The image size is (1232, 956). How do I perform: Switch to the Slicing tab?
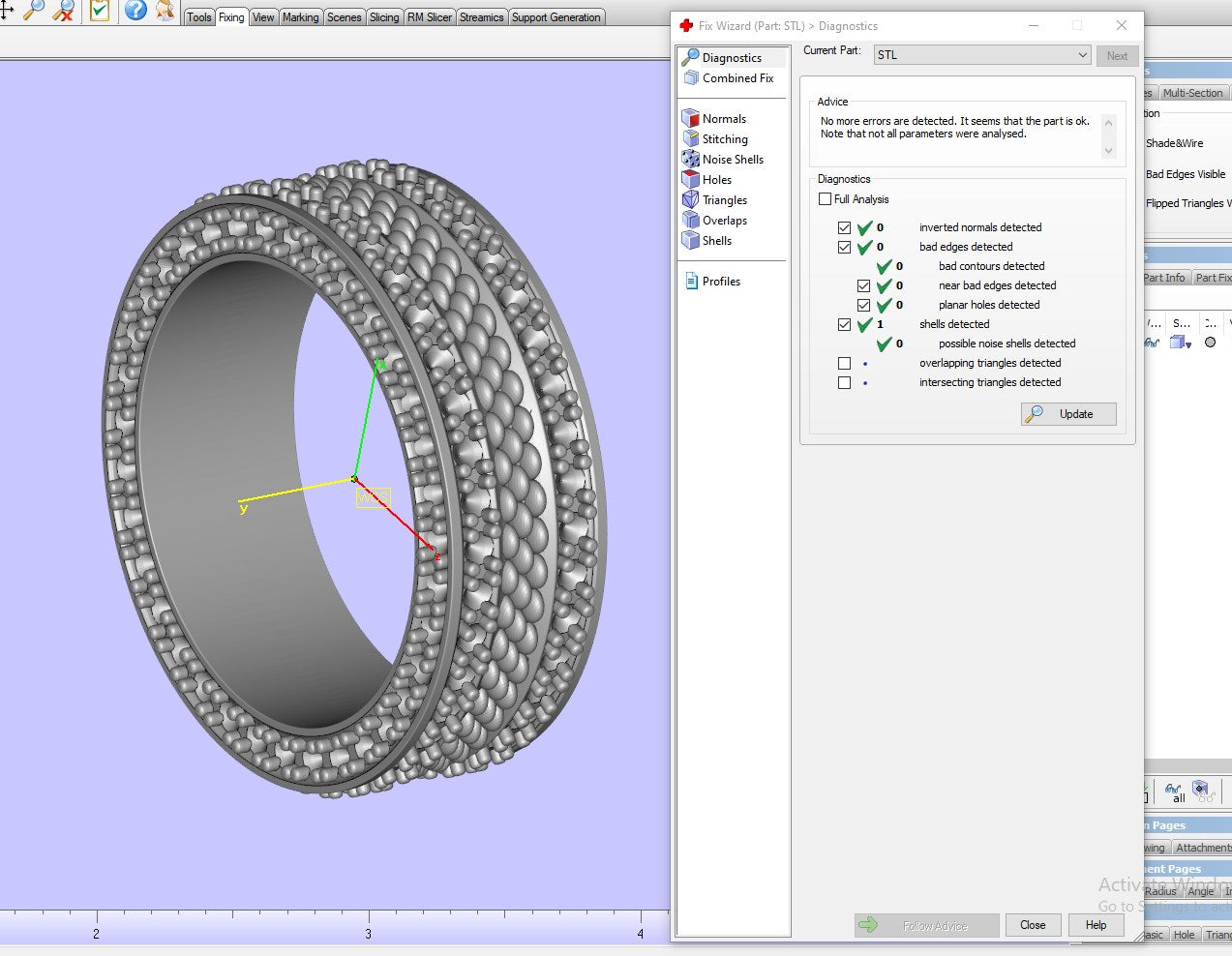384,17
